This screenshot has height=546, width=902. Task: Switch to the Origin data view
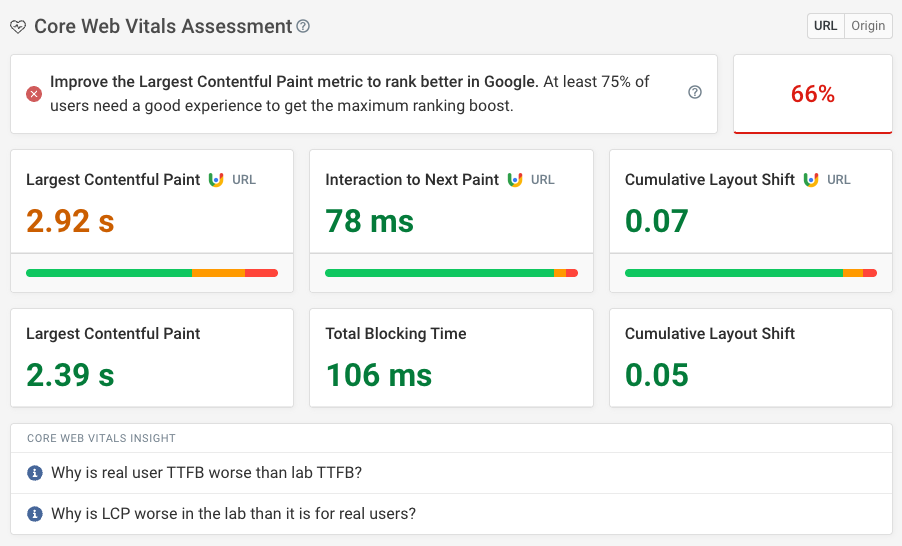(868, 26)
